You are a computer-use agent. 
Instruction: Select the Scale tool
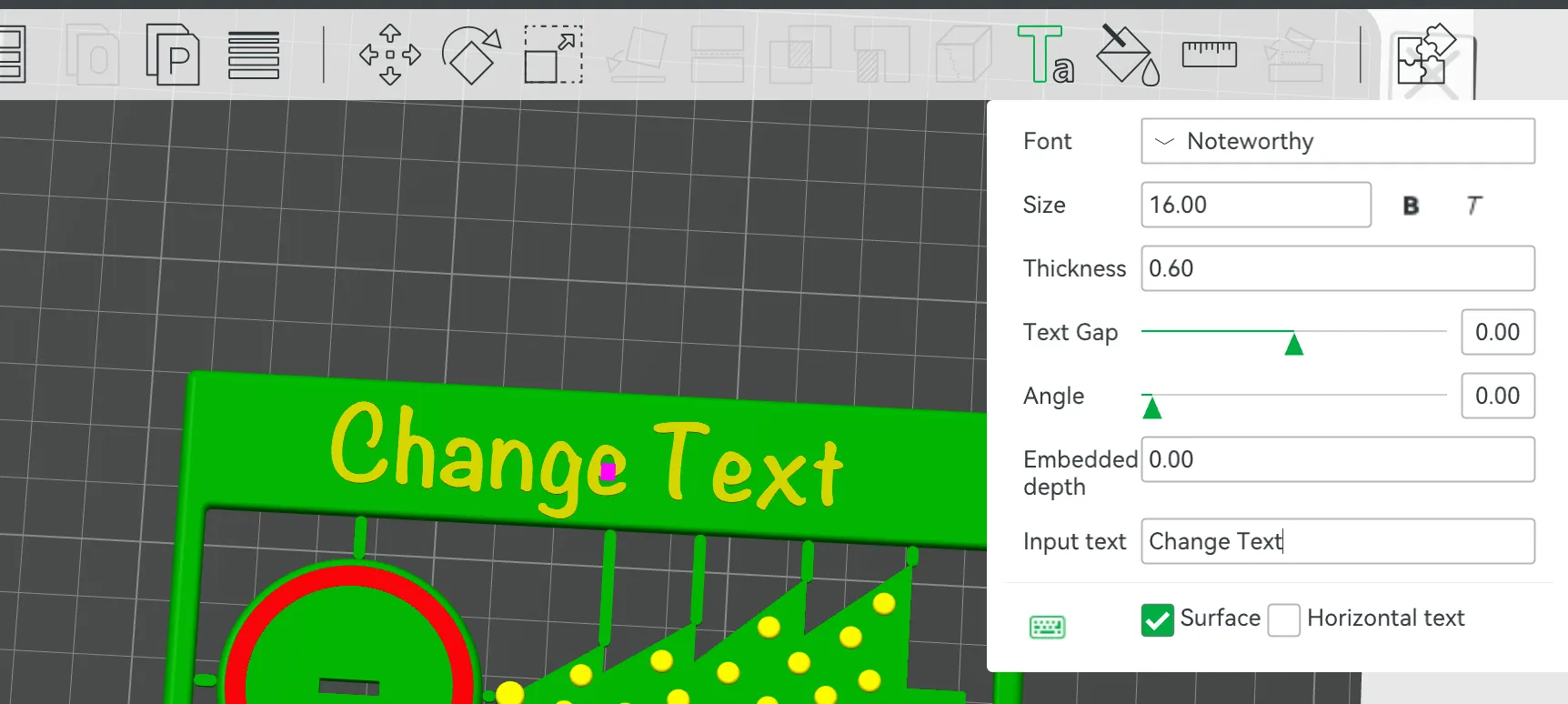(553, 55)
